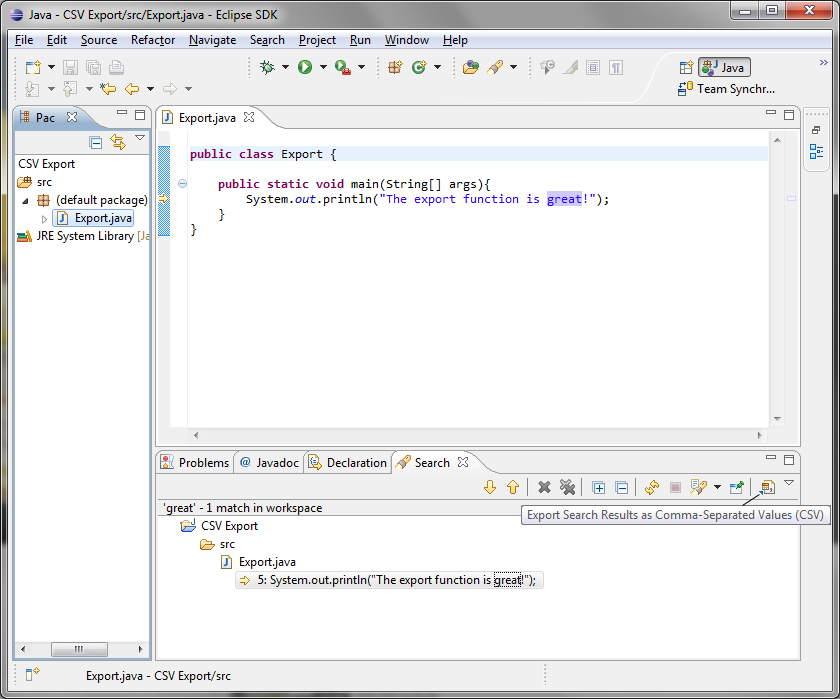This screenshot has height=699, width=840.
Task: Run the program with the green Run button
Action: (305, 67)
